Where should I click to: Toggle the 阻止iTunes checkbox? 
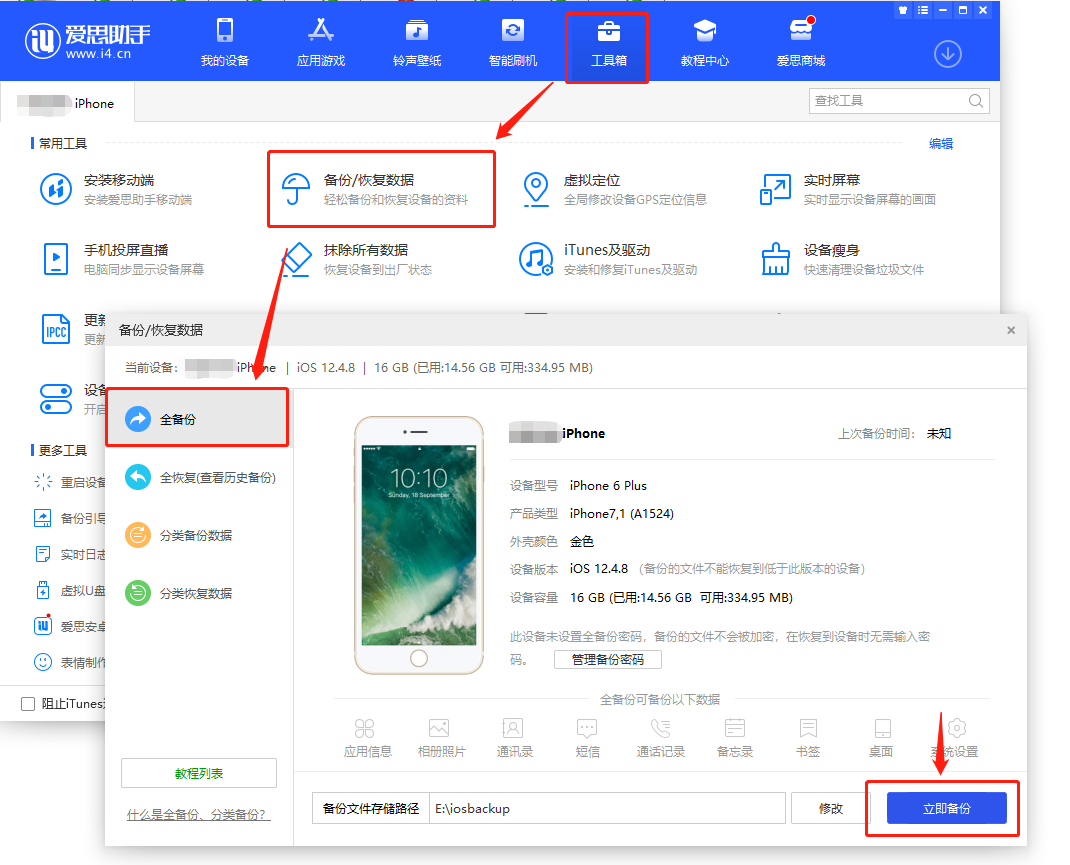[28, 704]
